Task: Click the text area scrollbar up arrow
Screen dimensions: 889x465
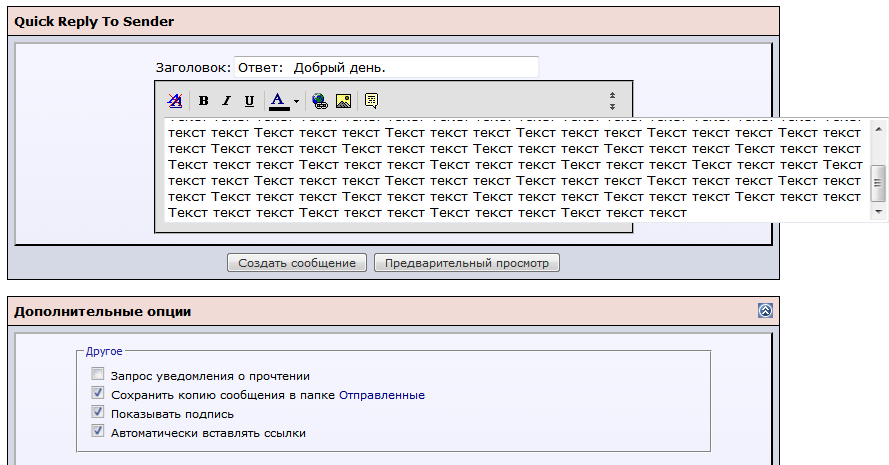Action: click(878, 129)
